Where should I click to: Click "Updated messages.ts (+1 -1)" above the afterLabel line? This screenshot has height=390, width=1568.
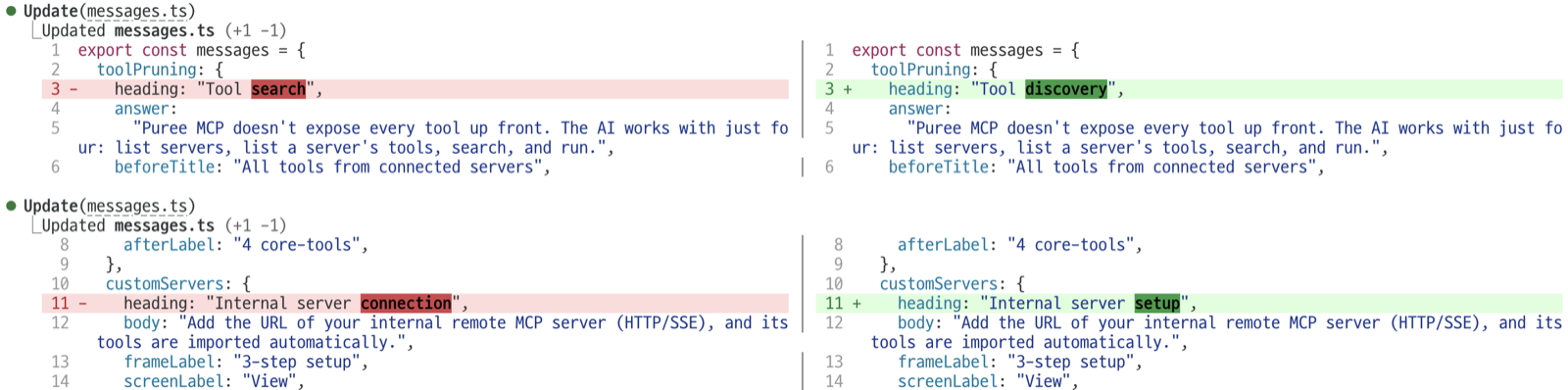(164, 225)
